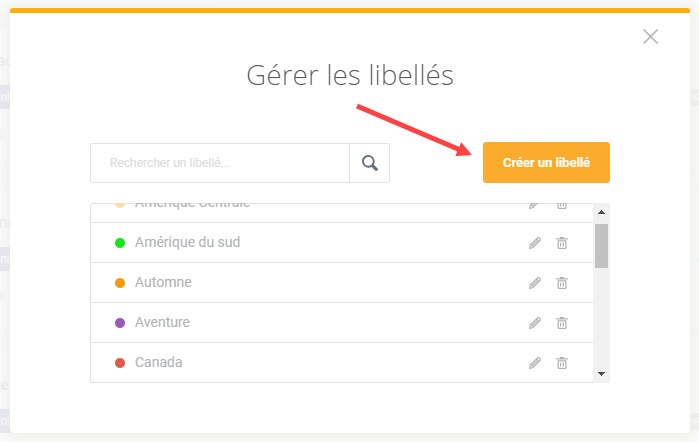Click the scrollbar up arrow
The width and height of the screenshot is (699, 442).
[x=601, y=212]
